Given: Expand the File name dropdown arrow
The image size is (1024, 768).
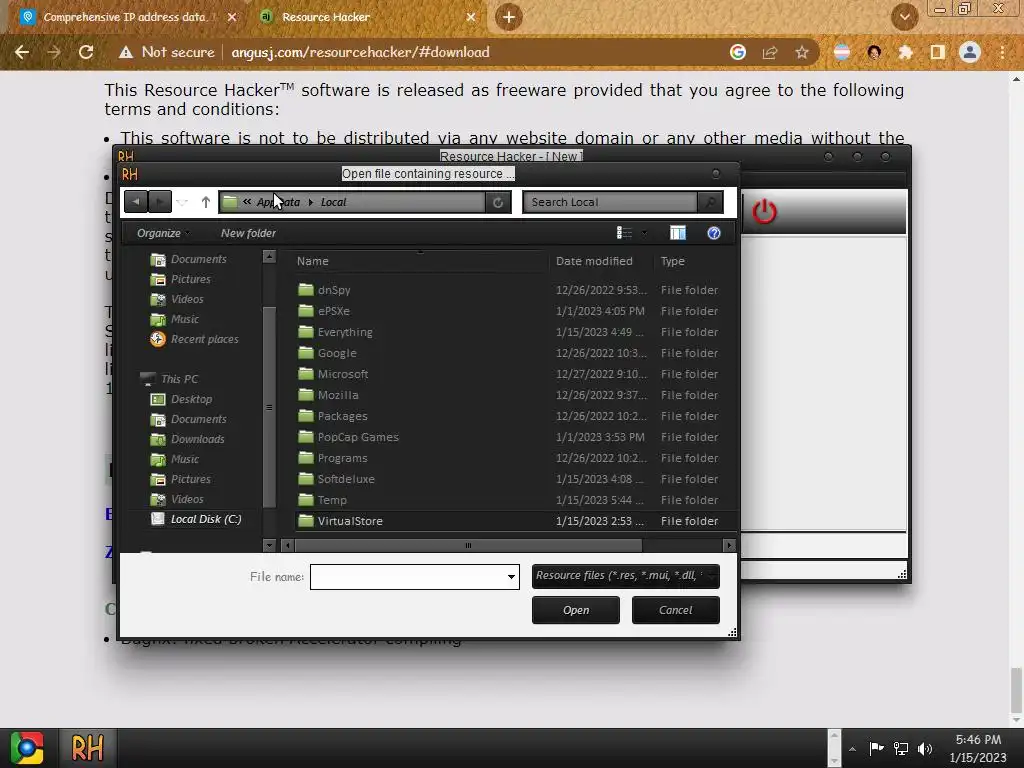Looking at the screenshot, I should (511, 577).
